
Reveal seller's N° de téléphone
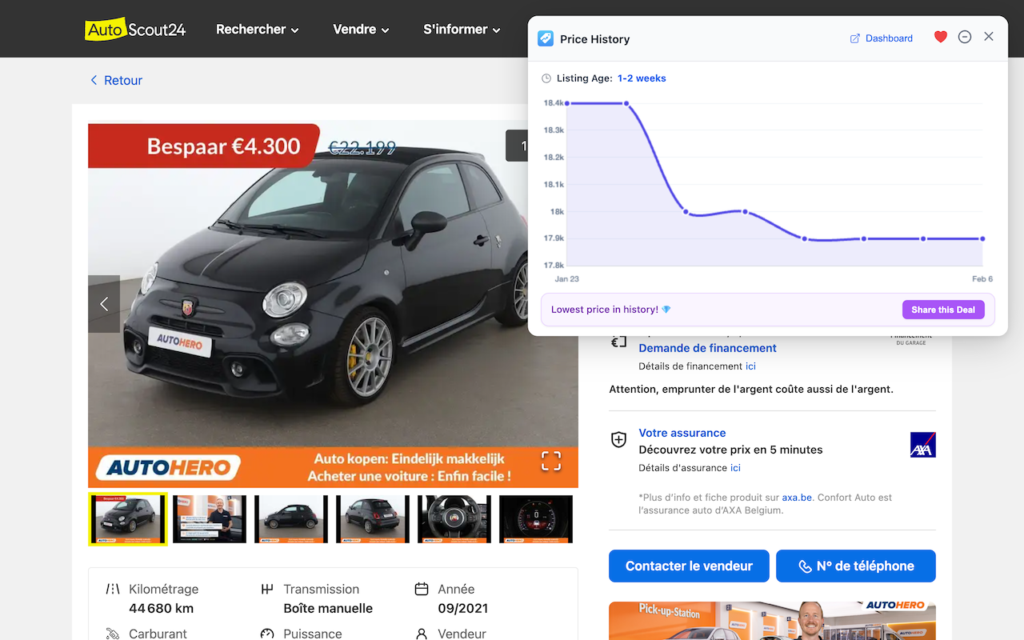tap(855, 566)
